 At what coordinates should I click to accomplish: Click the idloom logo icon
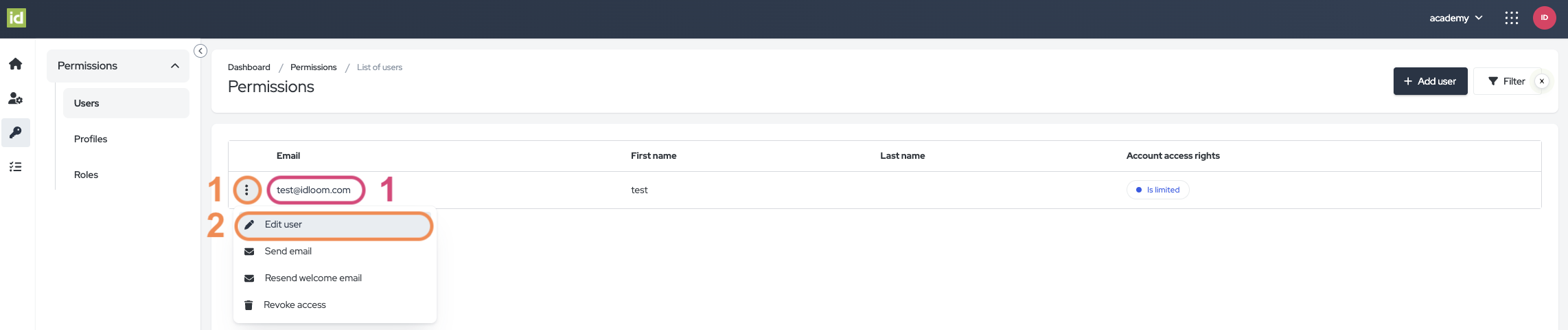[x=16, y=18]
